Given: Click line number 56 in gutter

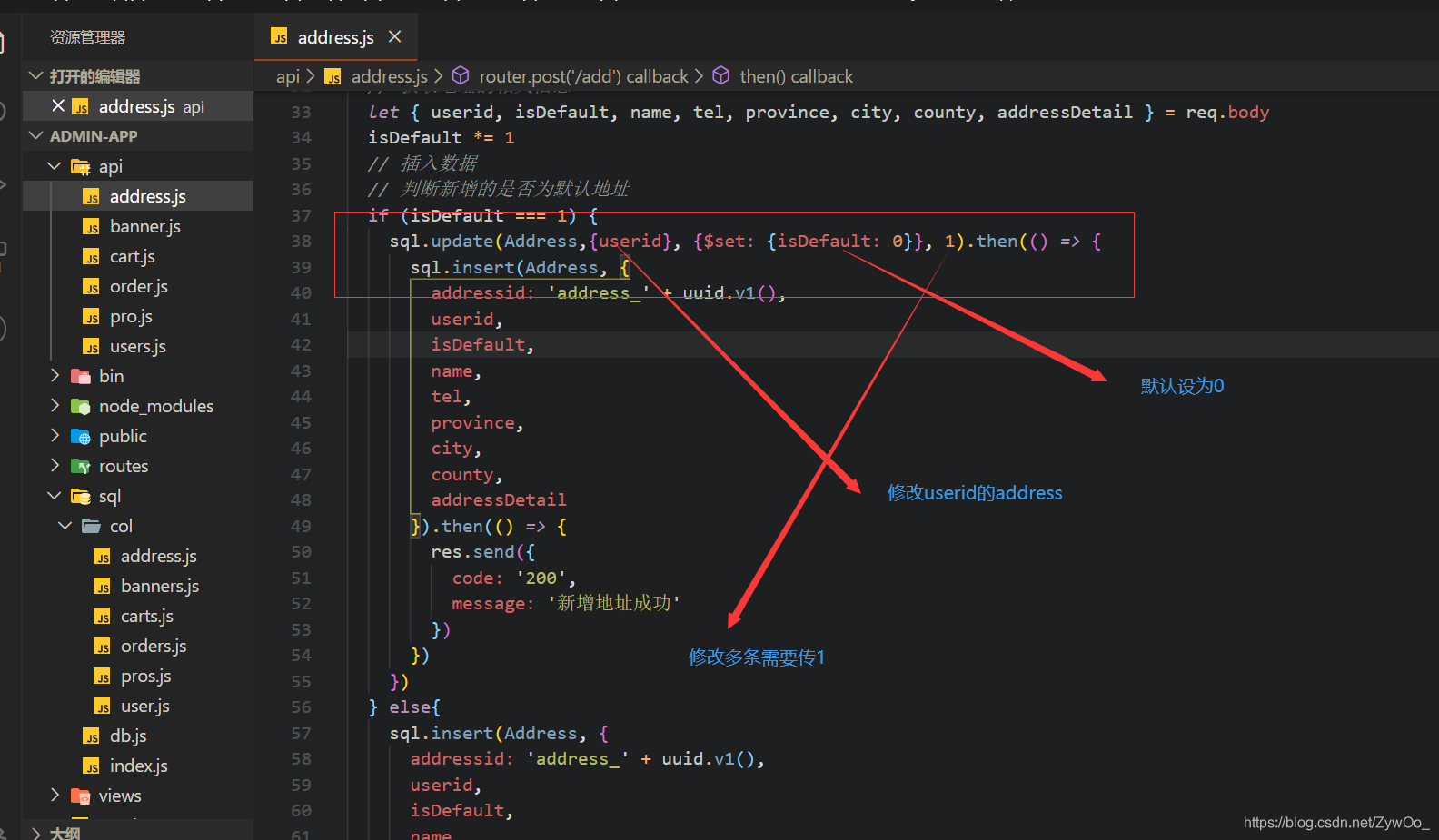Looking at the screenshot, I should [x=301, y=707].
